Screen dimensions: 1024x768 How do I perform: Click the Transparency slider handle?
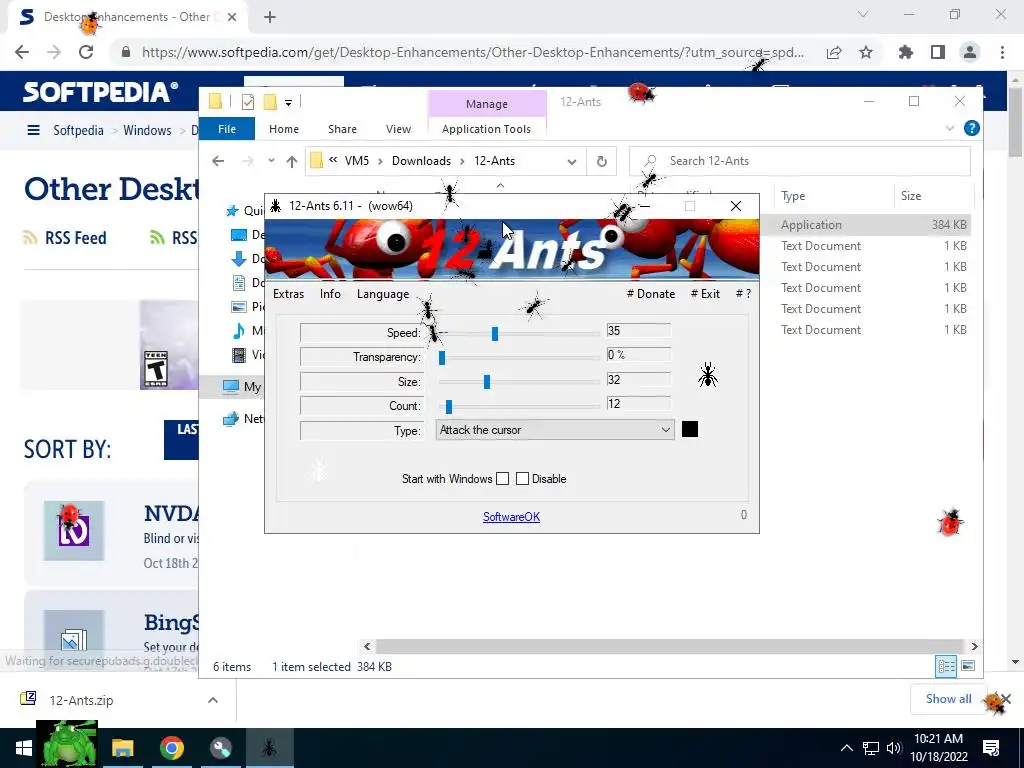coord(442,358)
